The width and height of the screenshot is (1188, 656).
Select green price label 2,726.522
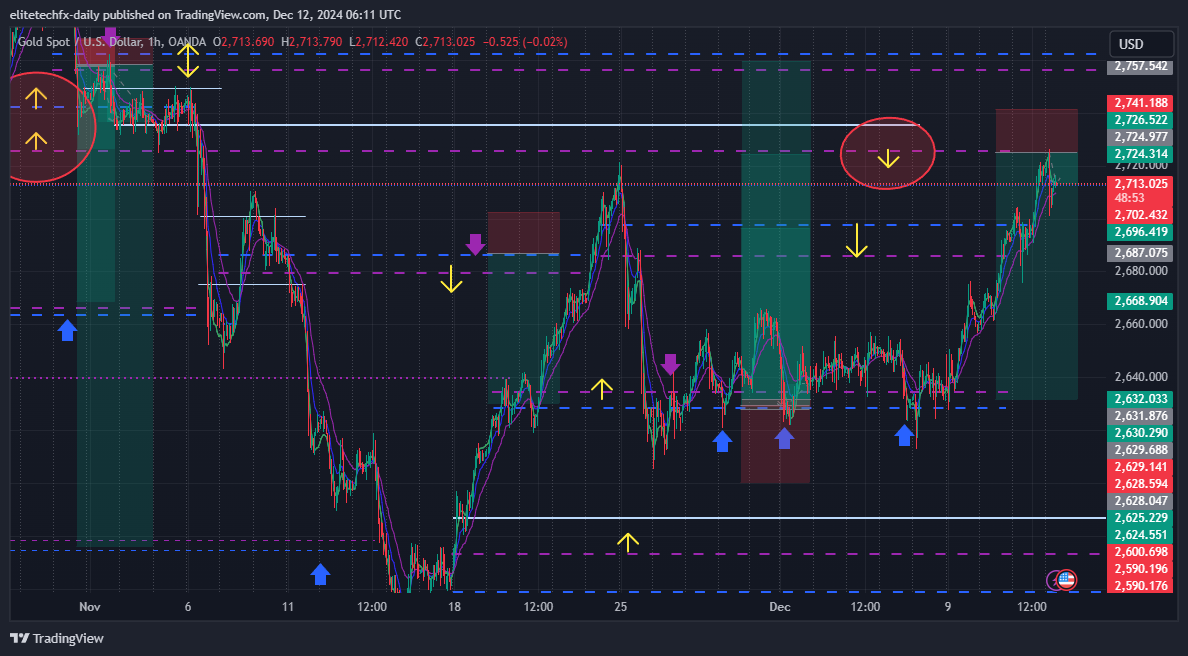(x=1141, y=120)
